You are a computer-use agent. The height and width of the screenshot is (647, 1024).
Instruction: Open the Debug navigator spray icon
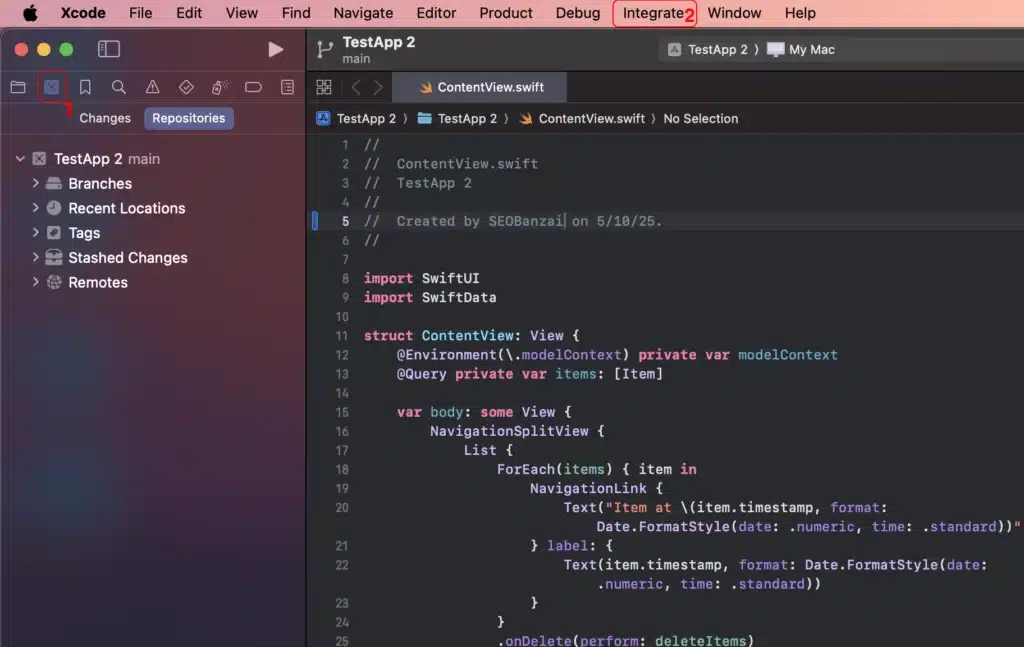coord(220,87)
